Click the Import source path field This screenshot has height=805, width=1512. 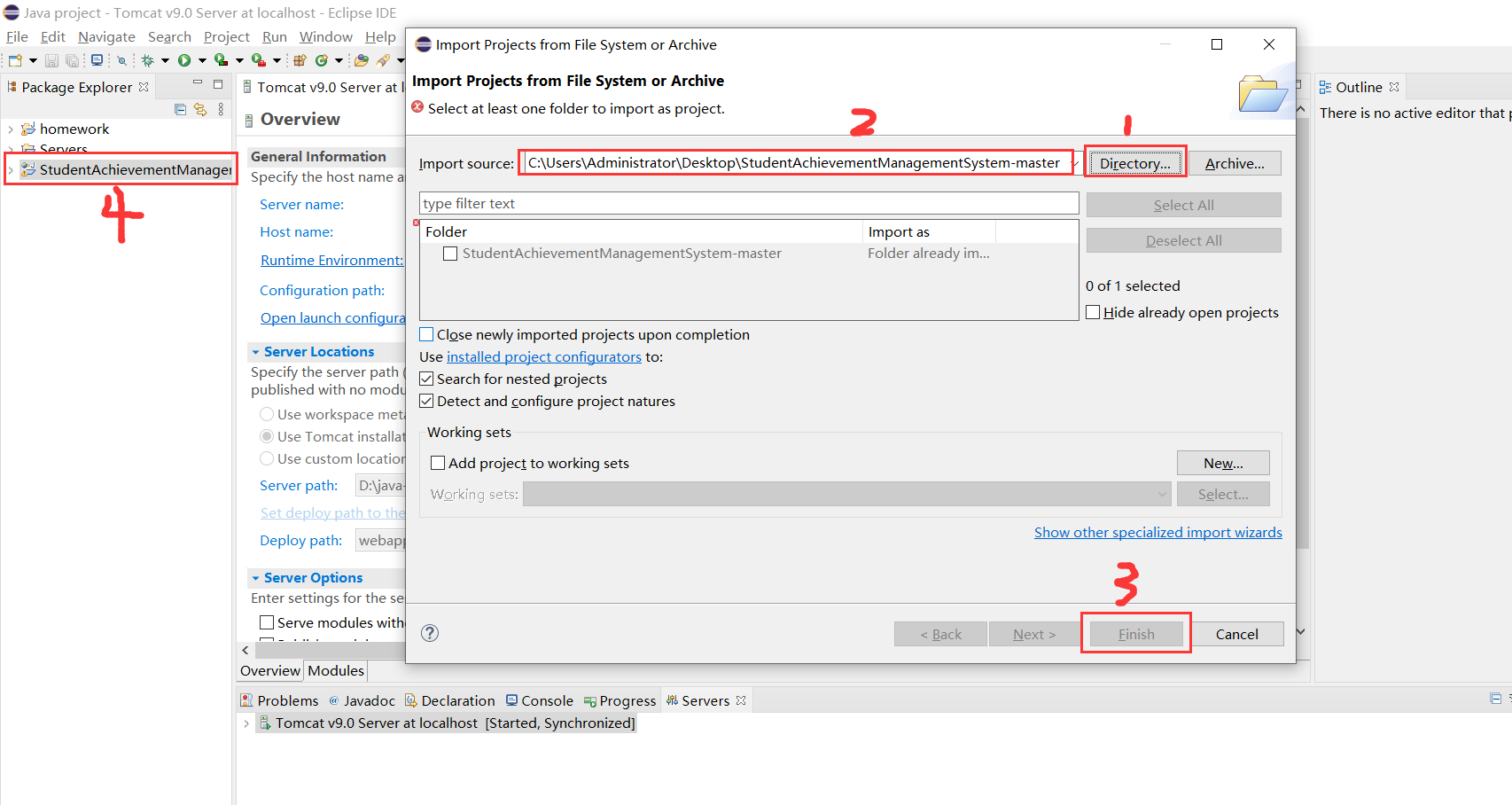(797, 163)
